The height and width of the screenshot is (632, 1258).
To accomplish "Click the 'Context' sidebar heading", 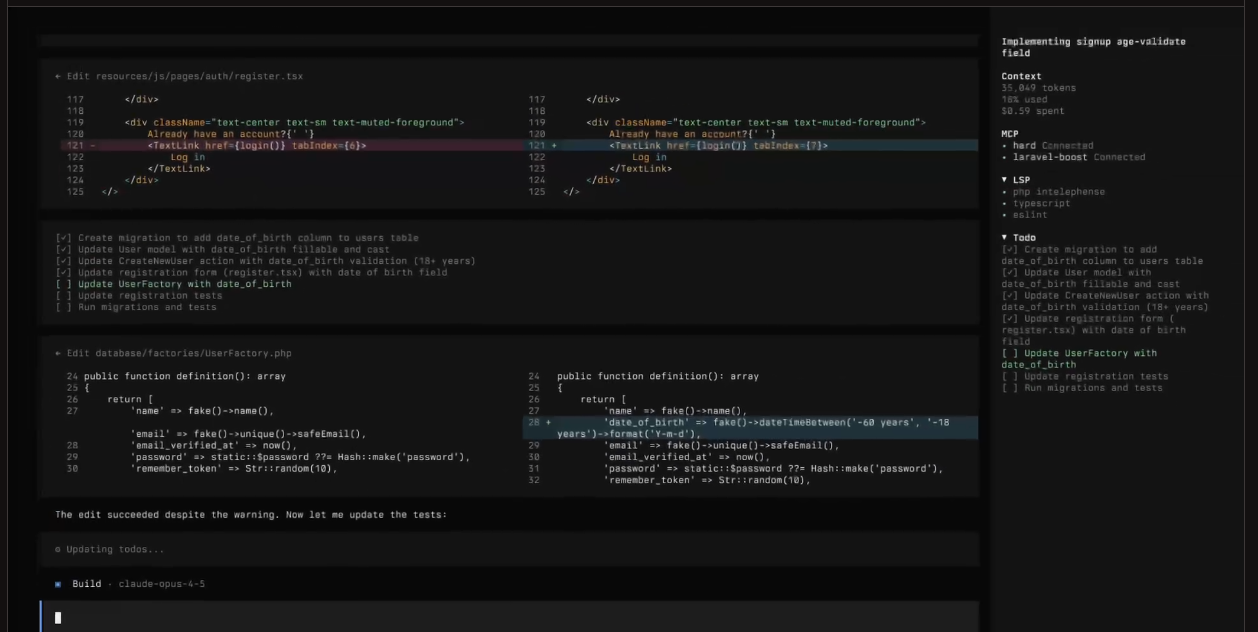I will [1021, 76].
